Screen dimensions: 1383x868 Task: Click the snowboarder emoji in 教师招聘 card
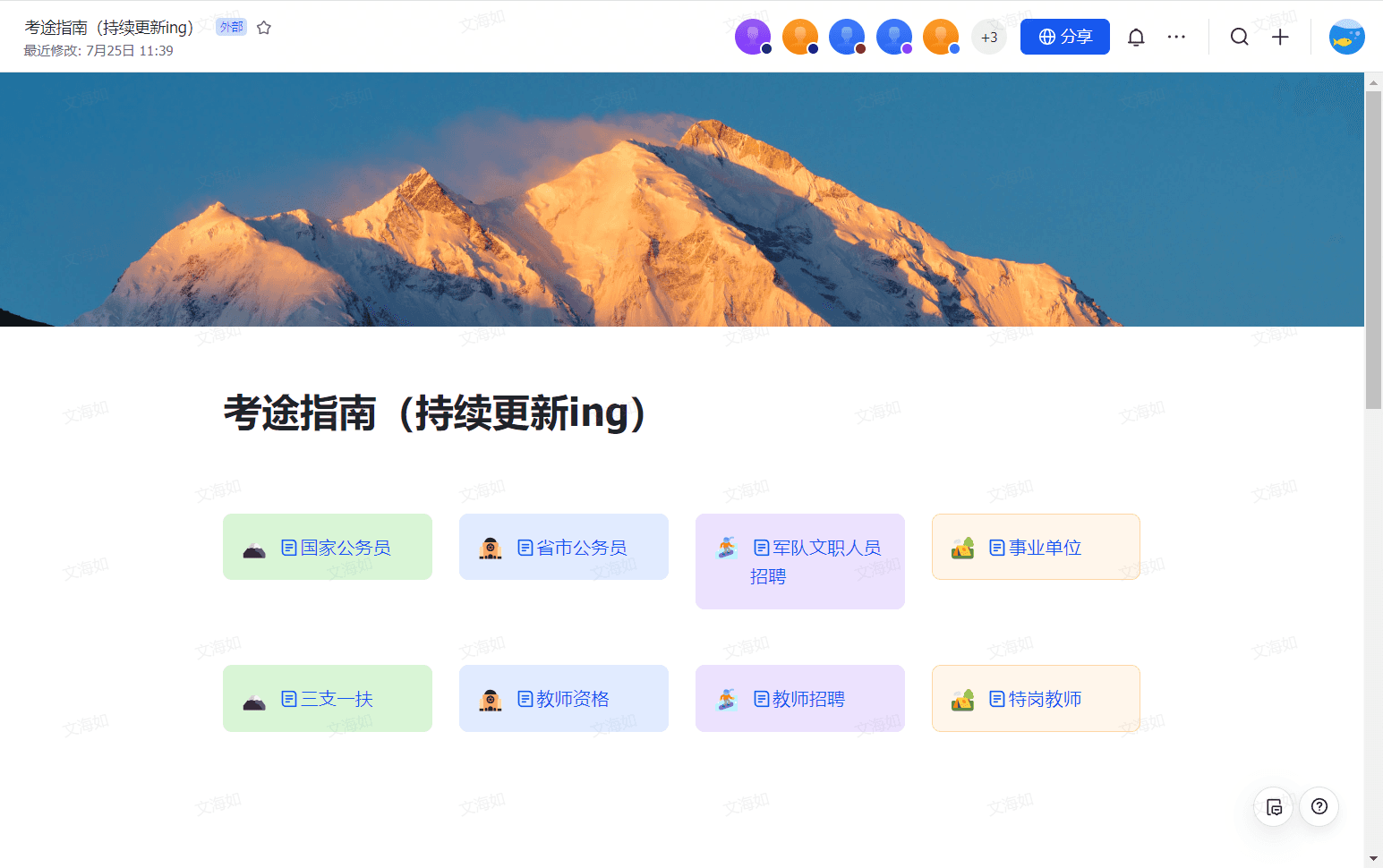coord(727,699)
